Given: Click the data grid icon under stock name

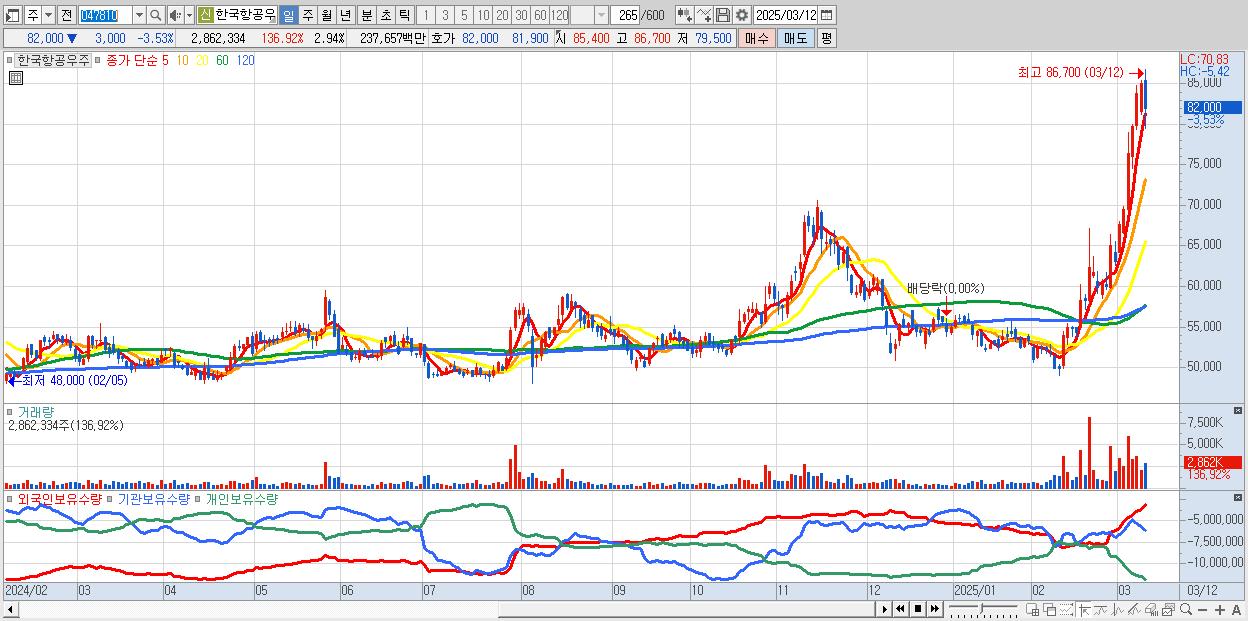Looking at the screenshot, I should coord(15,79).
